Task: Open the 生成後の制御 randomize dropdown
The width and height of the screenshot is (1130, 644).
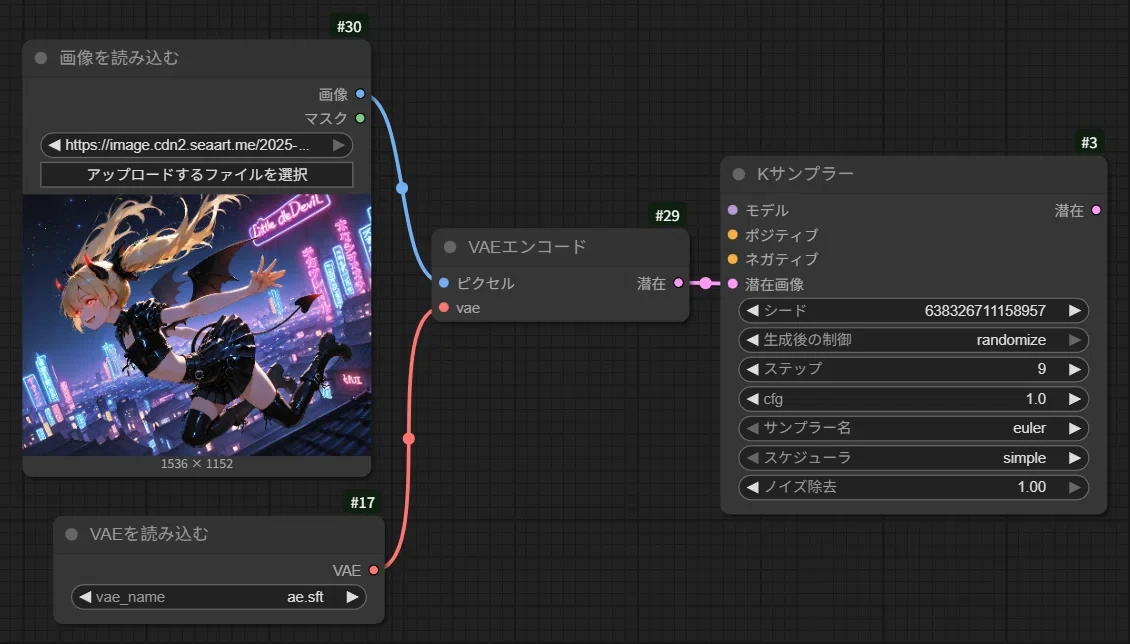Action: pos(913,340)
